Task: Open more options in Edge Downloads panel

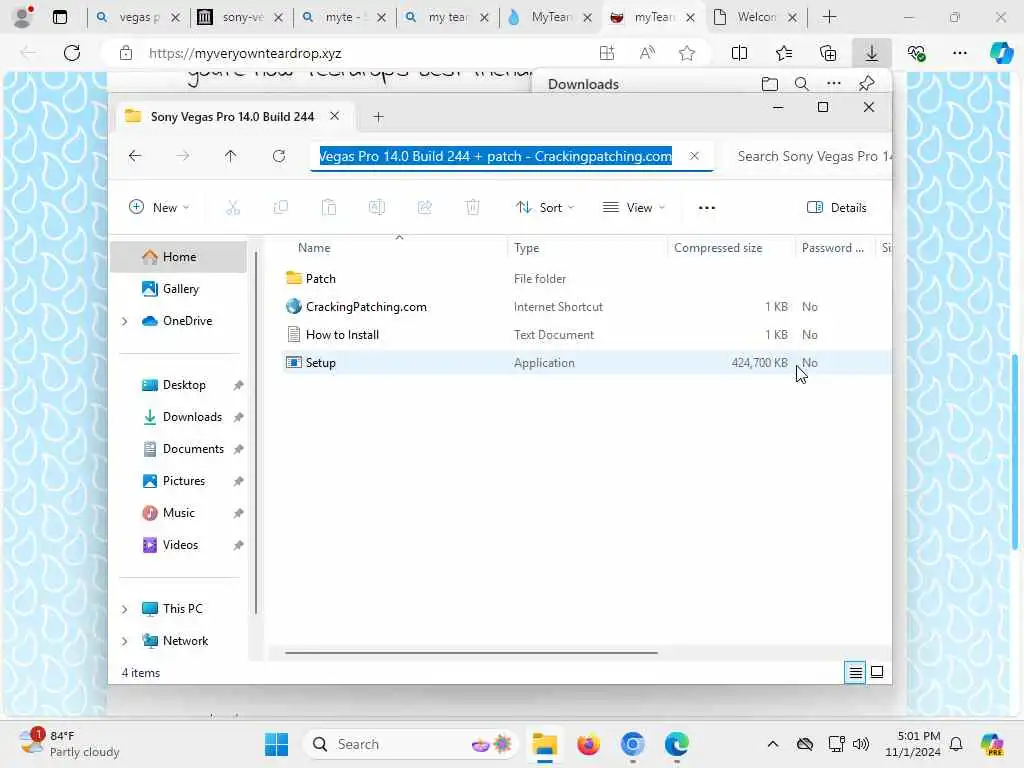Action: [x=834, y=84]
